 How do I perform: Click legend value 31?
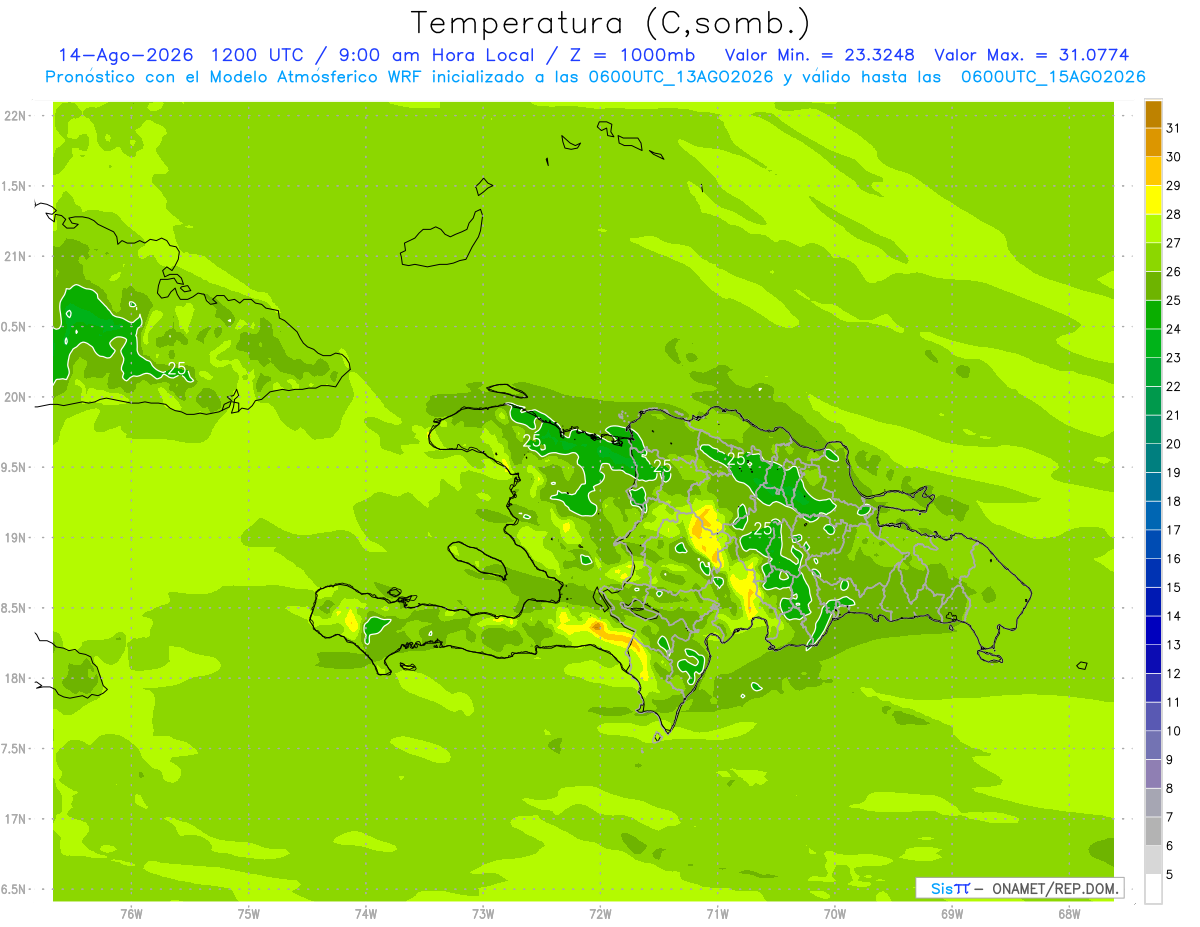1173,129
